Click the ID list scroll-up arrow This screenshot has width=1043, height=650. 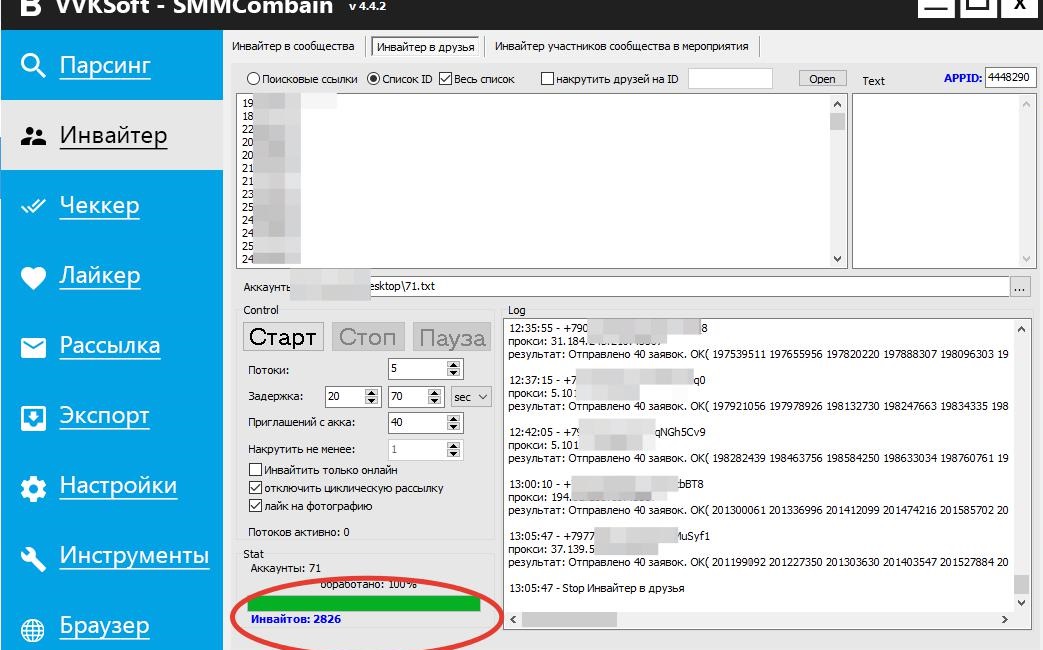pyautogui.click(x=837, y=104)
